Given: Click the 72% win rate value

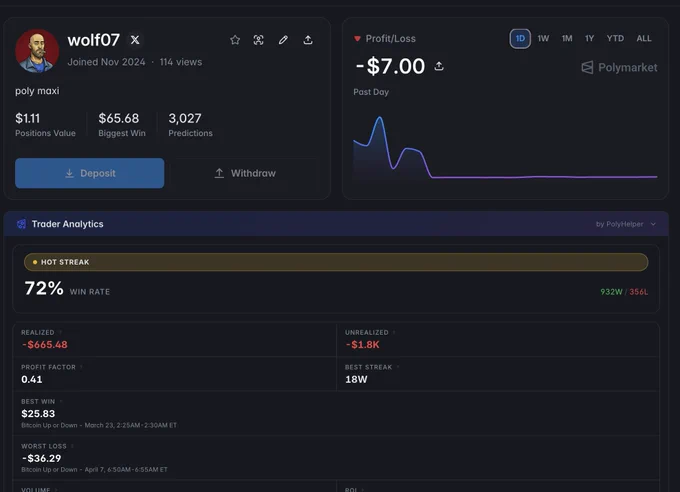Looking at the screenshot, I should point(44,289).
